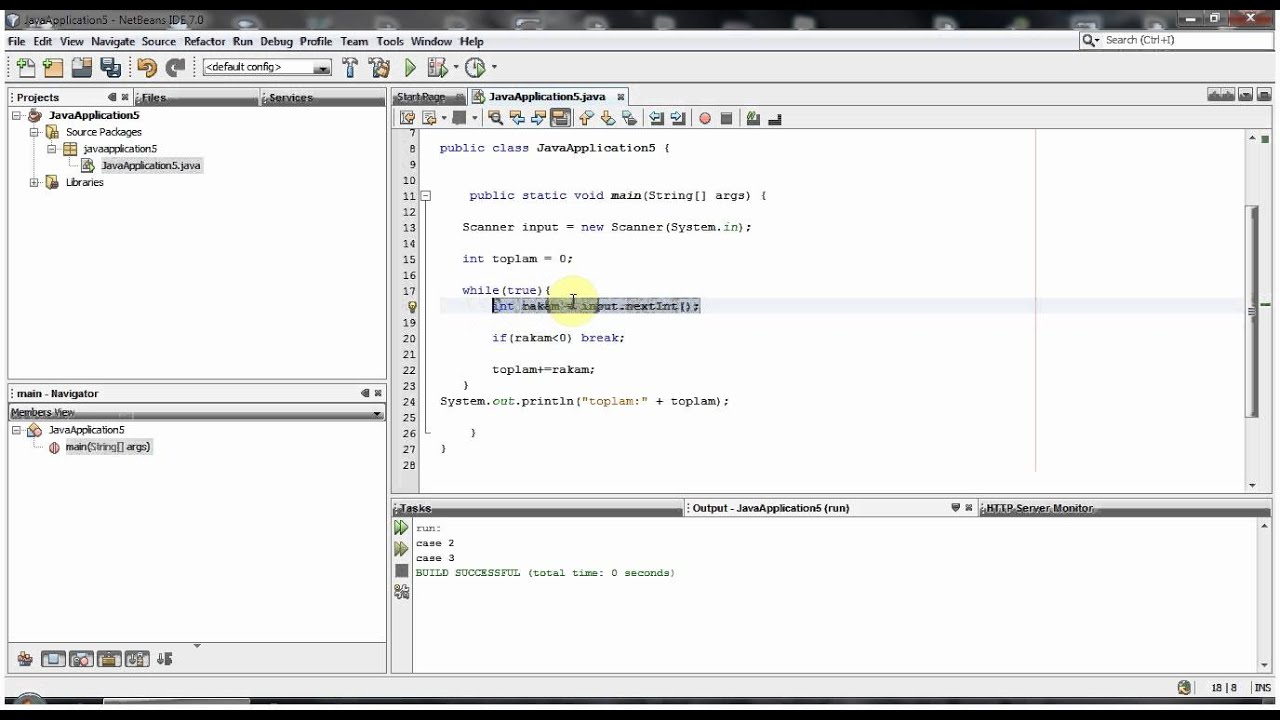Build the main project with hammer icon
The width and height of the screenshot is (1280, 720).
click(350, 67)
